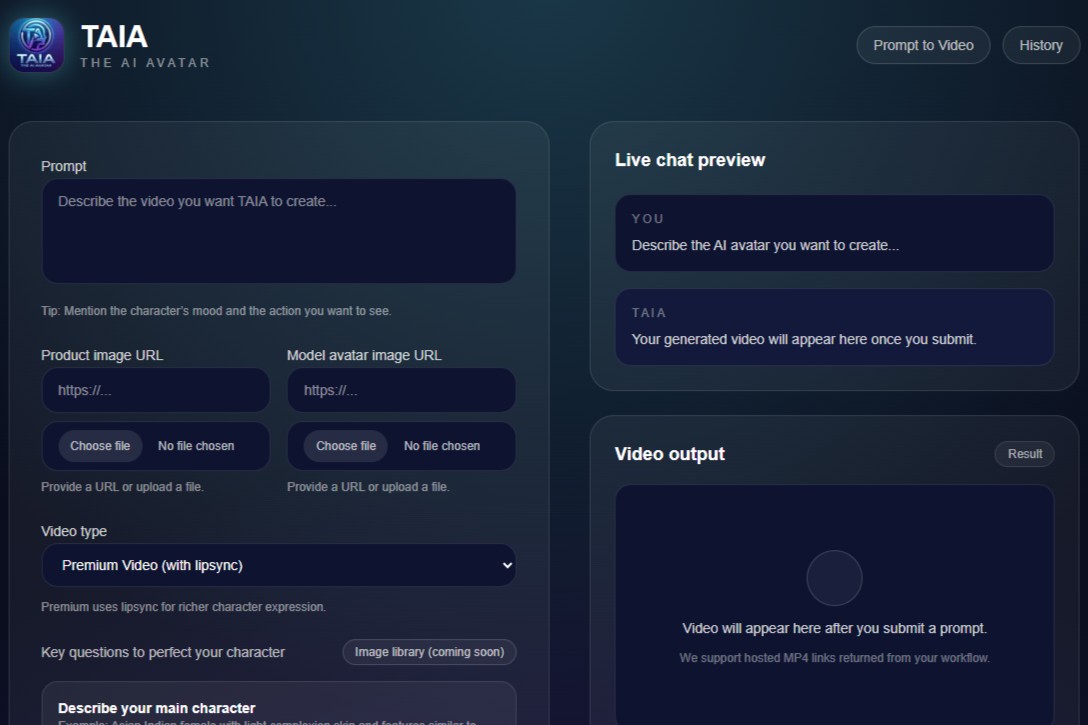This screenshot has width=1088, height=725.
Task: Click the TAIA logo icon
Action: 37,46
